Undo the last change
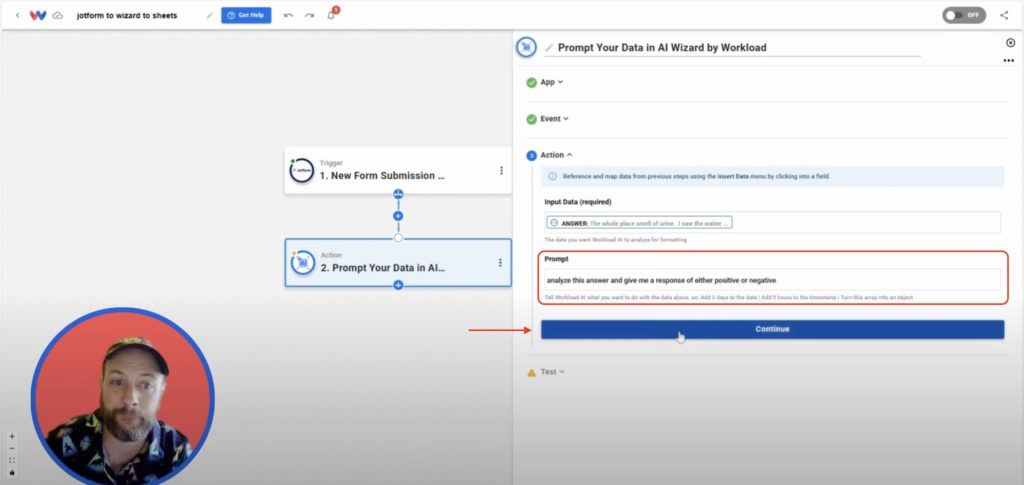Image resolution: width=1024 pixels, height=485 pixels. (x=288, y=15)
